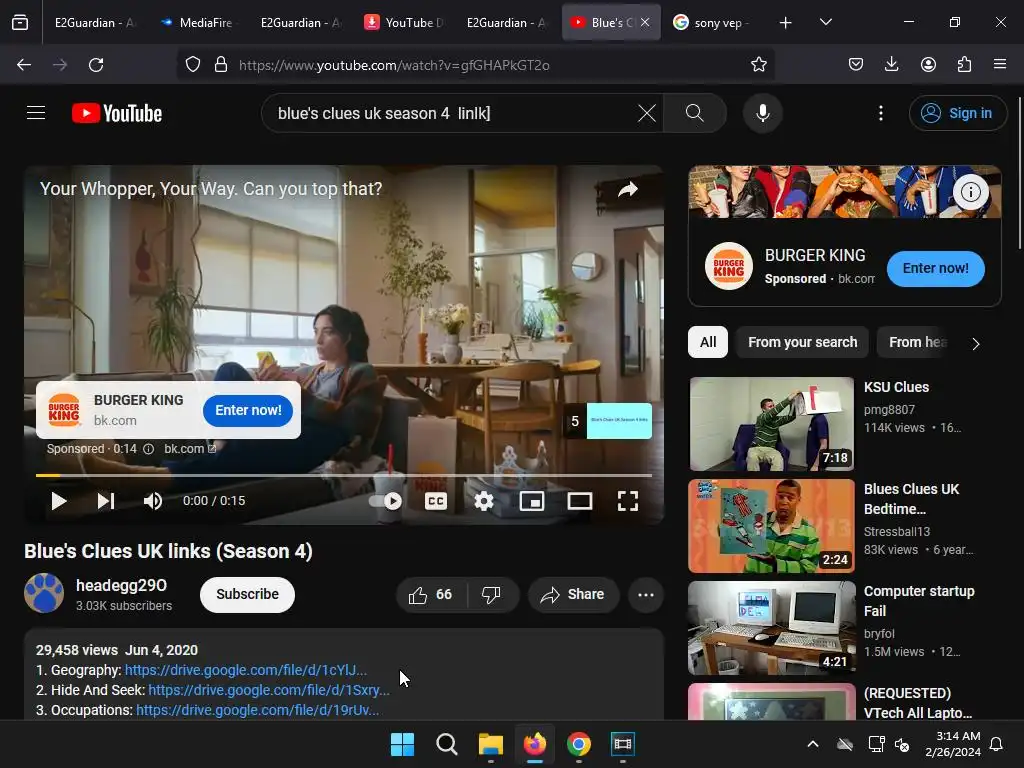This screenshot has width=1024, height=768.
Task: Open Windows Start menu
Action: (x=402, y=744)
